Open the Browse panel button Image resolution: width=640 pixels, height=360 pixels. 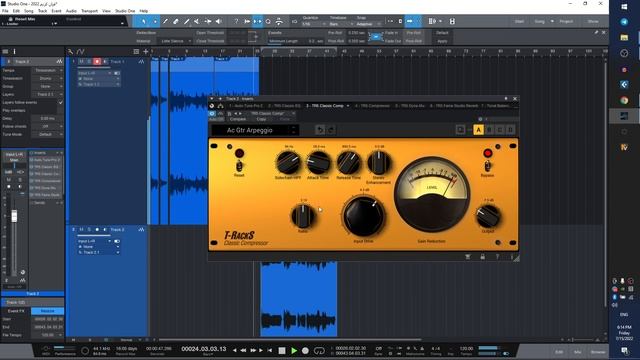click(598, 352)
